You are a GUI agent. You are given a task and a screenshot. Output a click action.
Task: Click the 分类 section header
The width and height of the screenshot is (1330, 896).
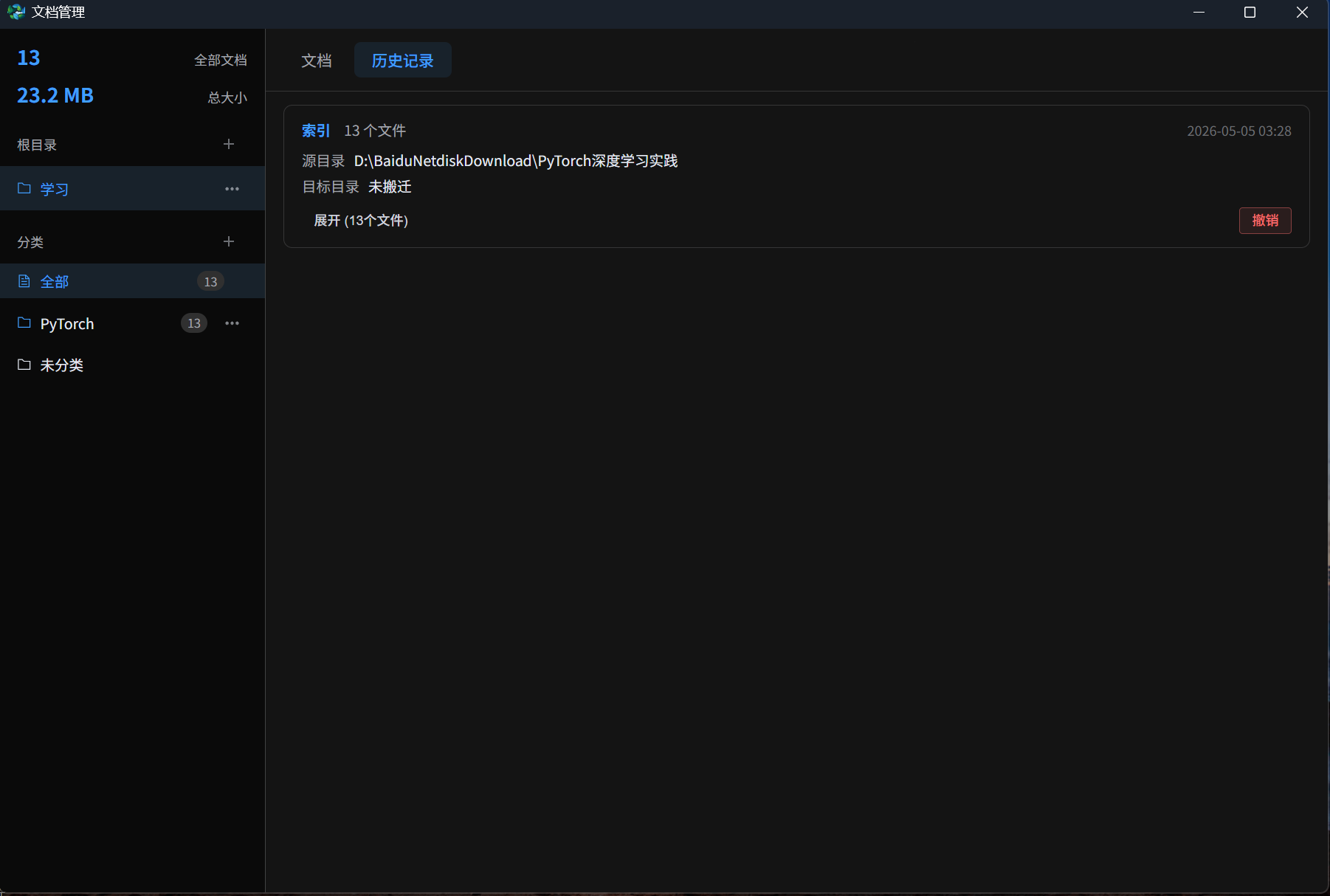pyautogui.click(x=30, y=242)
